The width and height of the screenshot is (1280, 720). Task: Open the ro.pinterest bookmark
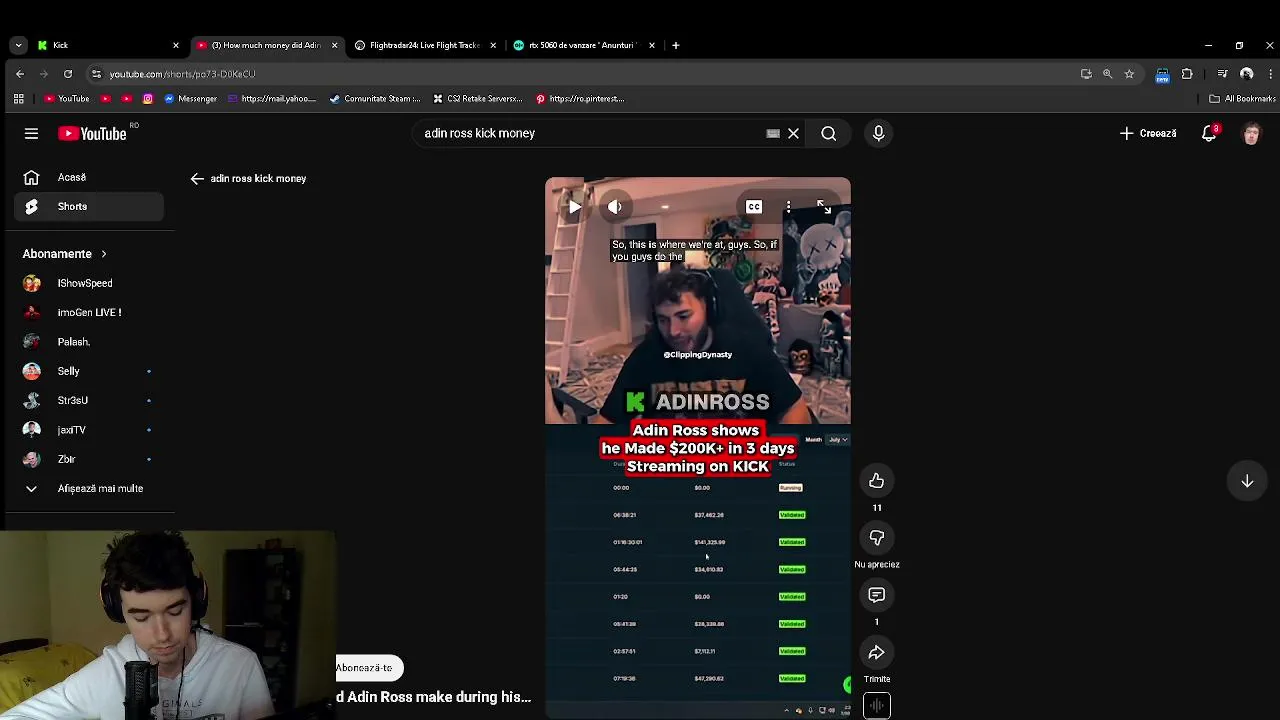pyautogui.click(x=580, y=99)
